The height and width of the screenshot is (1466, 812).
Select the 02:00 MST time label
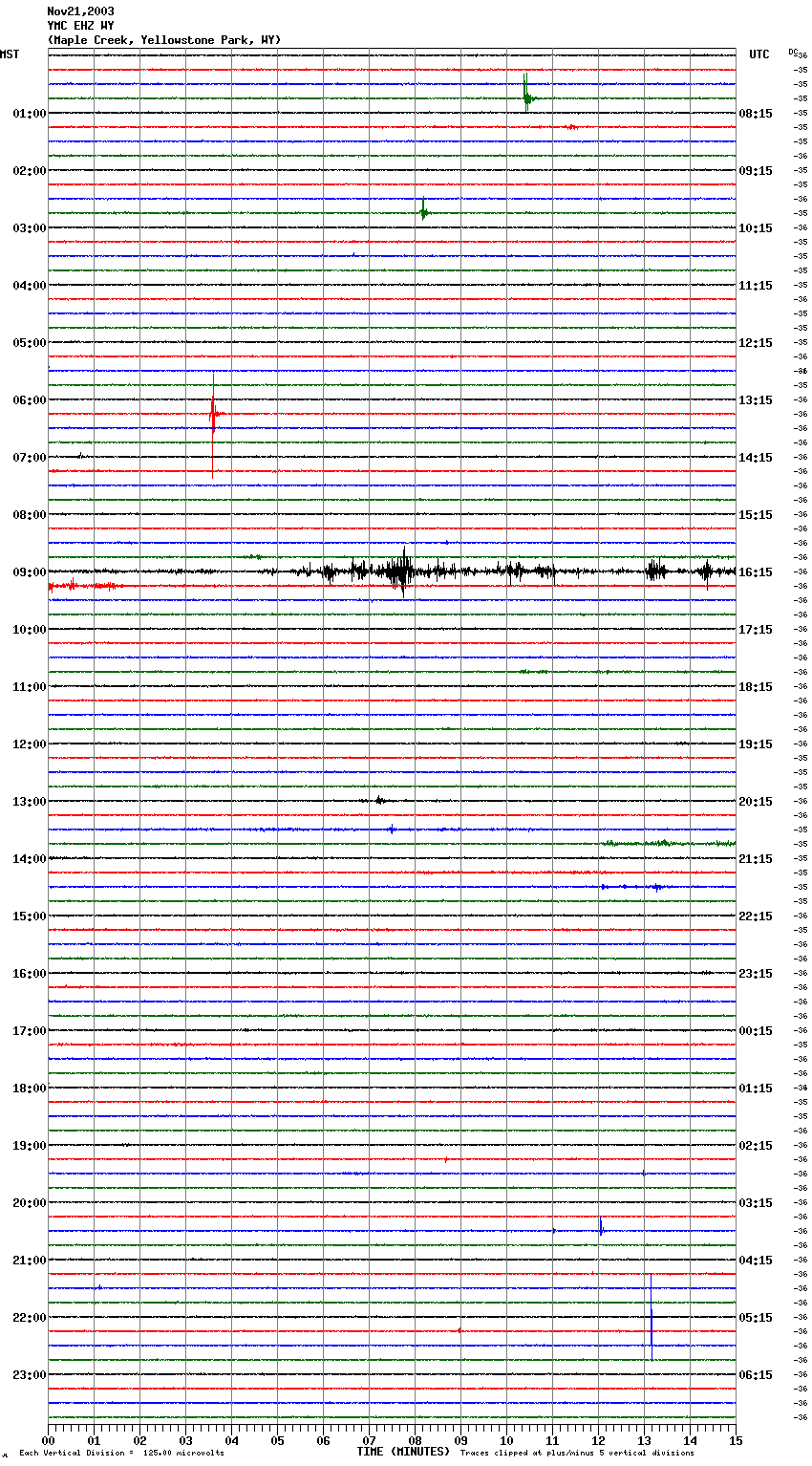pos(29,171)
